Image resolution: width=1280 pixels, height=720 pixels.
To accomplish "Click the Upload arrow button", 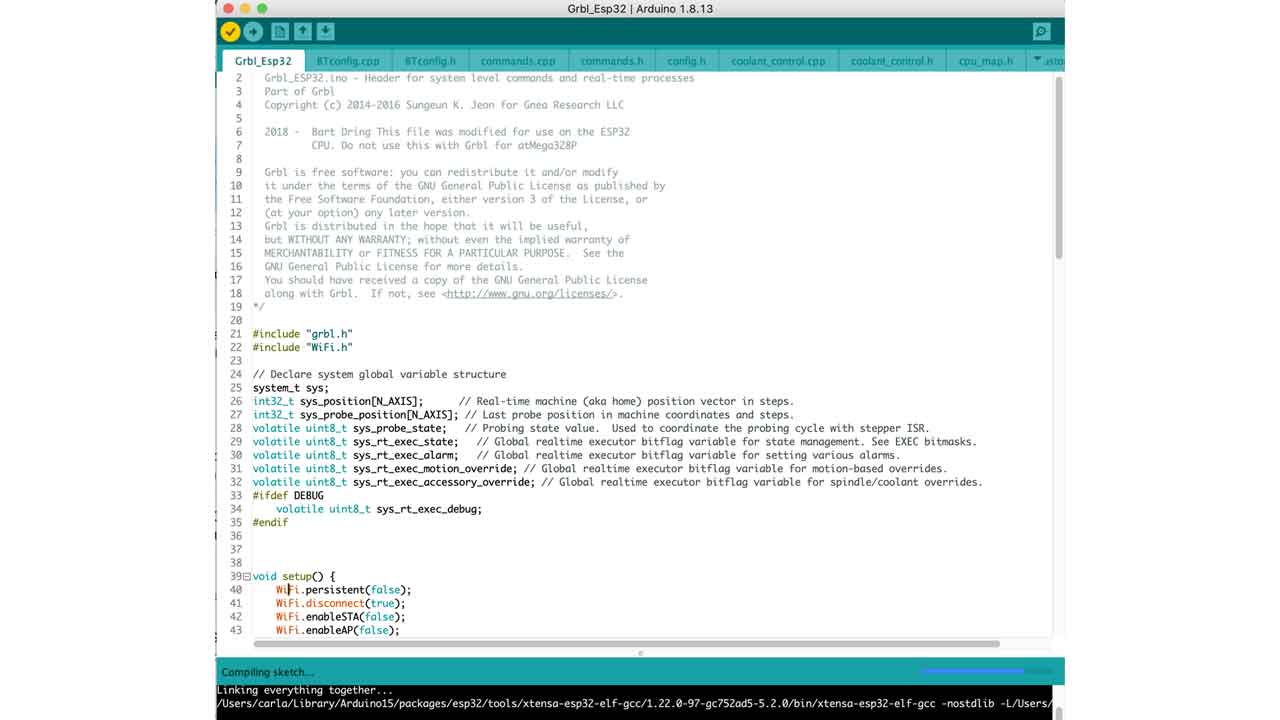I will [x=253, y=32].
